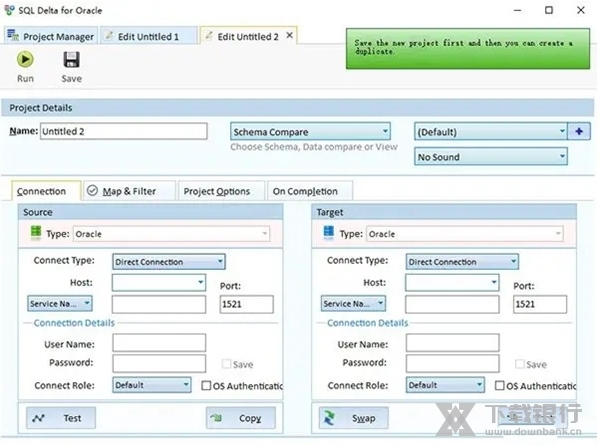
Task: Click the green Run play icon
Action: point(25,60)
